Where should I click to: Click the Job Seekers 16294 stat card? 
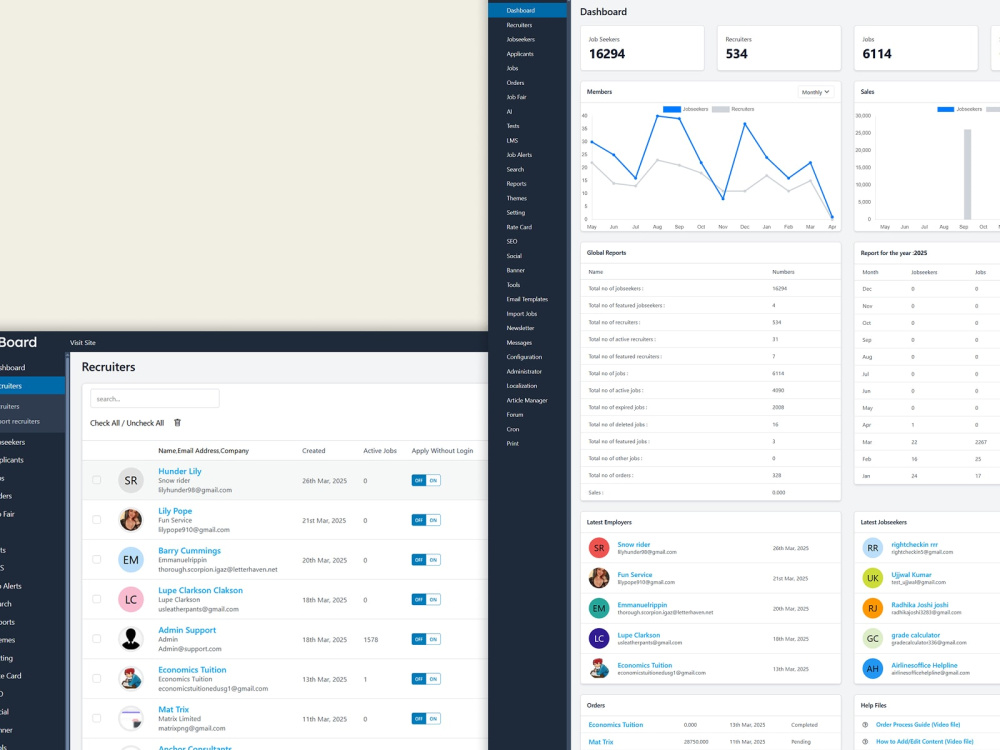tap(642, 48)
